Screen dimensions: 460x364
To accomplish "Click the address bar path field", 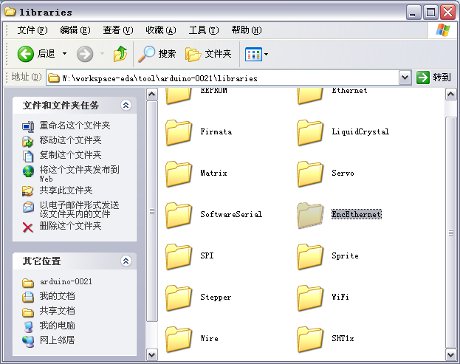I will [223, 78].
